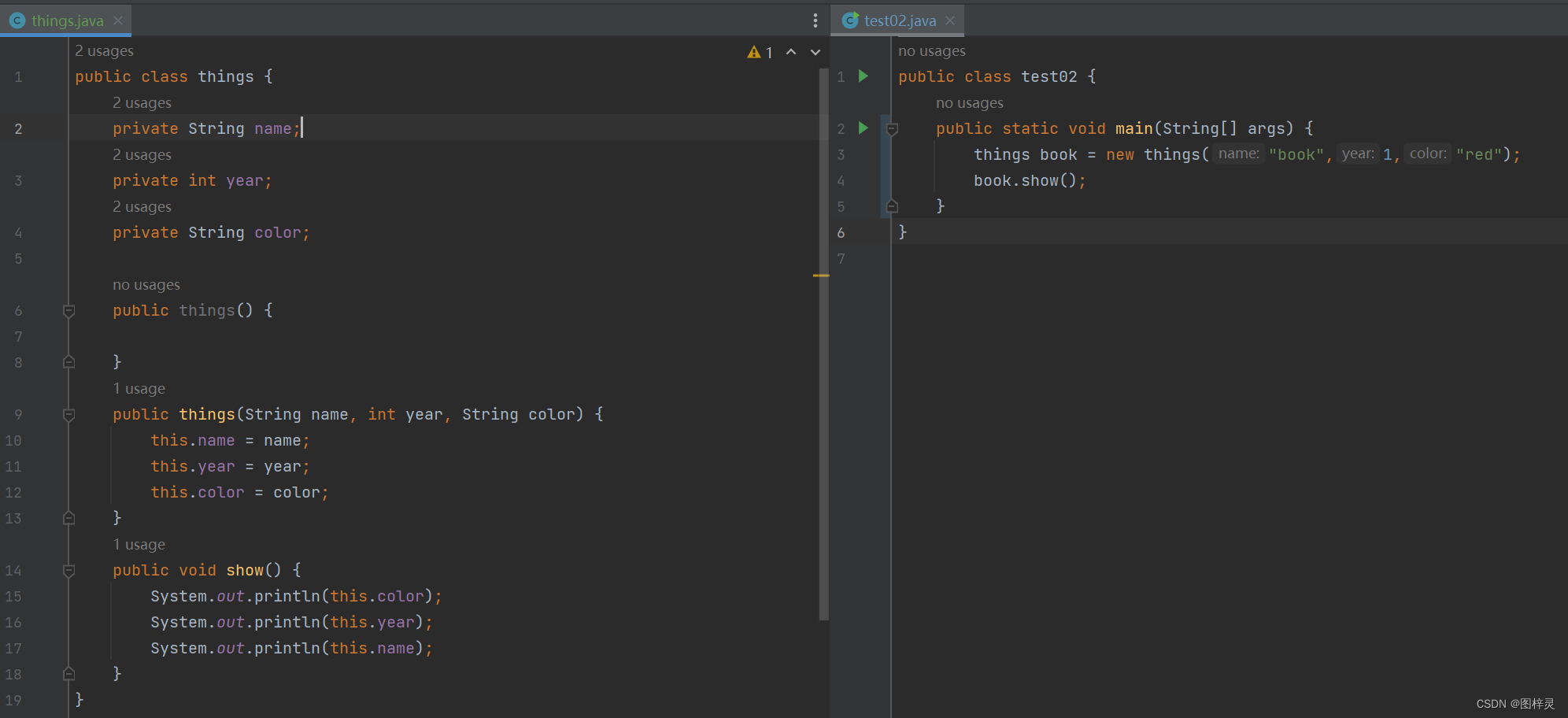This screenshot has width=1568, height=718.
Task: Fold the things(String name, ...) constructor
Action: (68, 414)
